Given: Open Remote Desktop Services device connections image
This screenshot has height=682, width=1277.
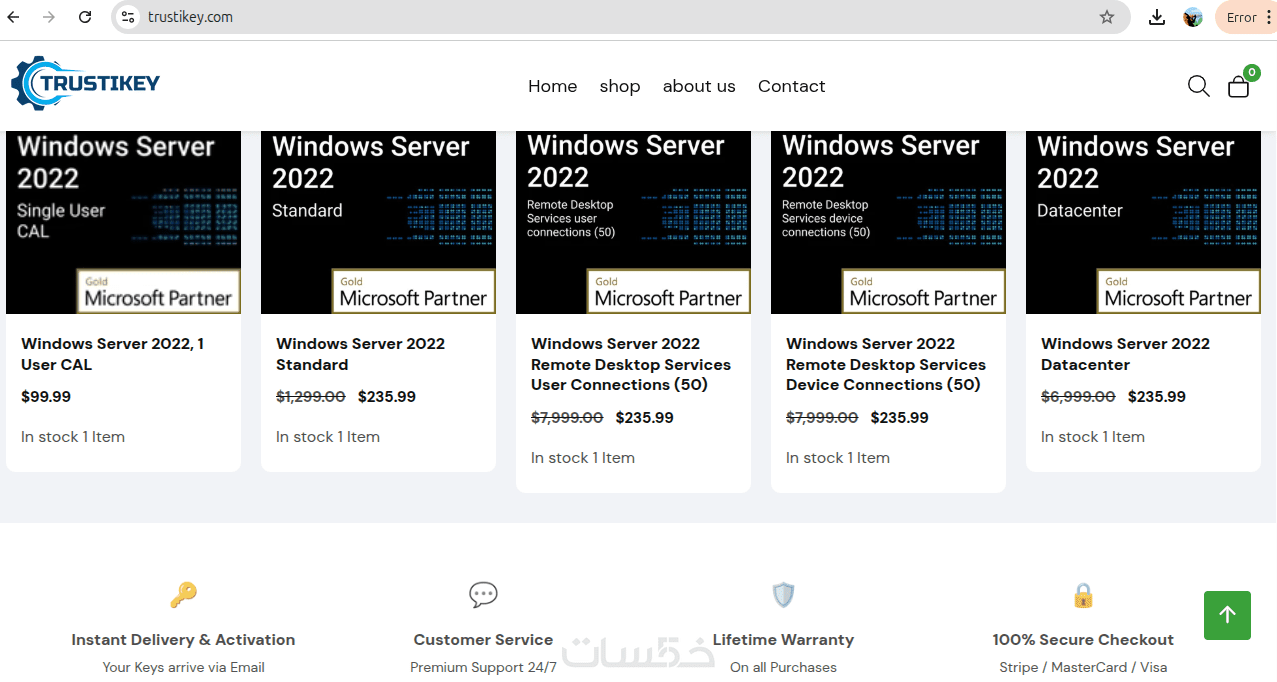Looking at the screenshot, I should [x=888, y=222].
